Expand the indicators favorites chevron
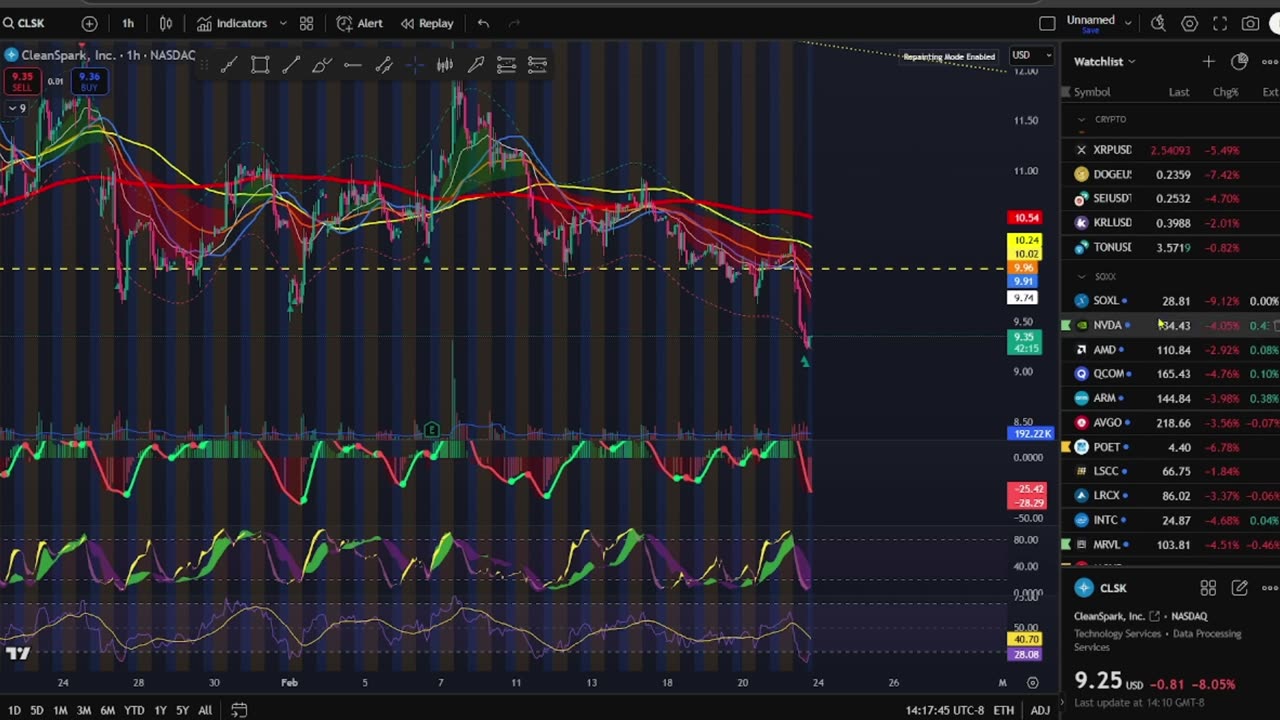The height and width of the screenshot is (720, 1280). pos(283,23)
